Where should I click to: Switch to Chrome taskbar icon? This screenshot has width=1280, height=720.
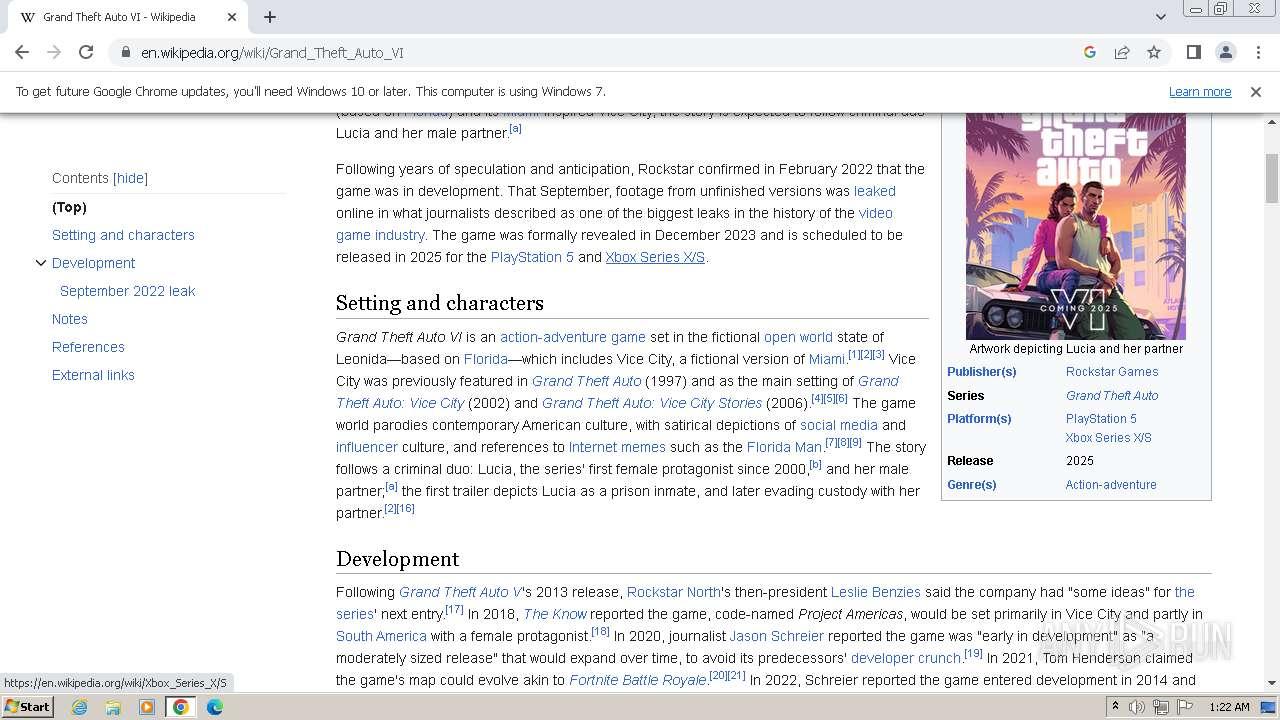tap(181, 707)
